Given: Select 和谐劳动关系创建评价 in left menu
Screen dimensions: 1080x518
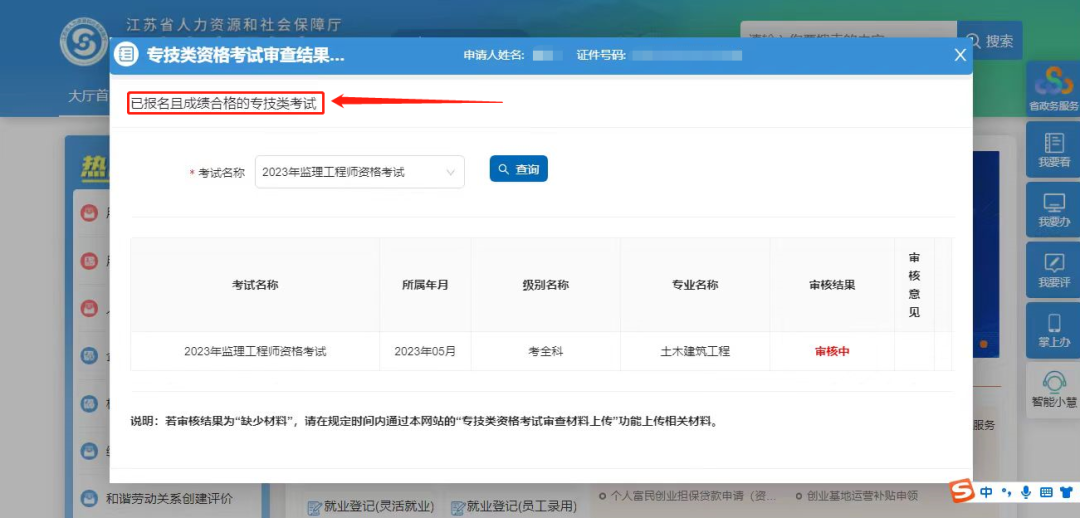Looking at the screenshot, I should click(169, 497).
